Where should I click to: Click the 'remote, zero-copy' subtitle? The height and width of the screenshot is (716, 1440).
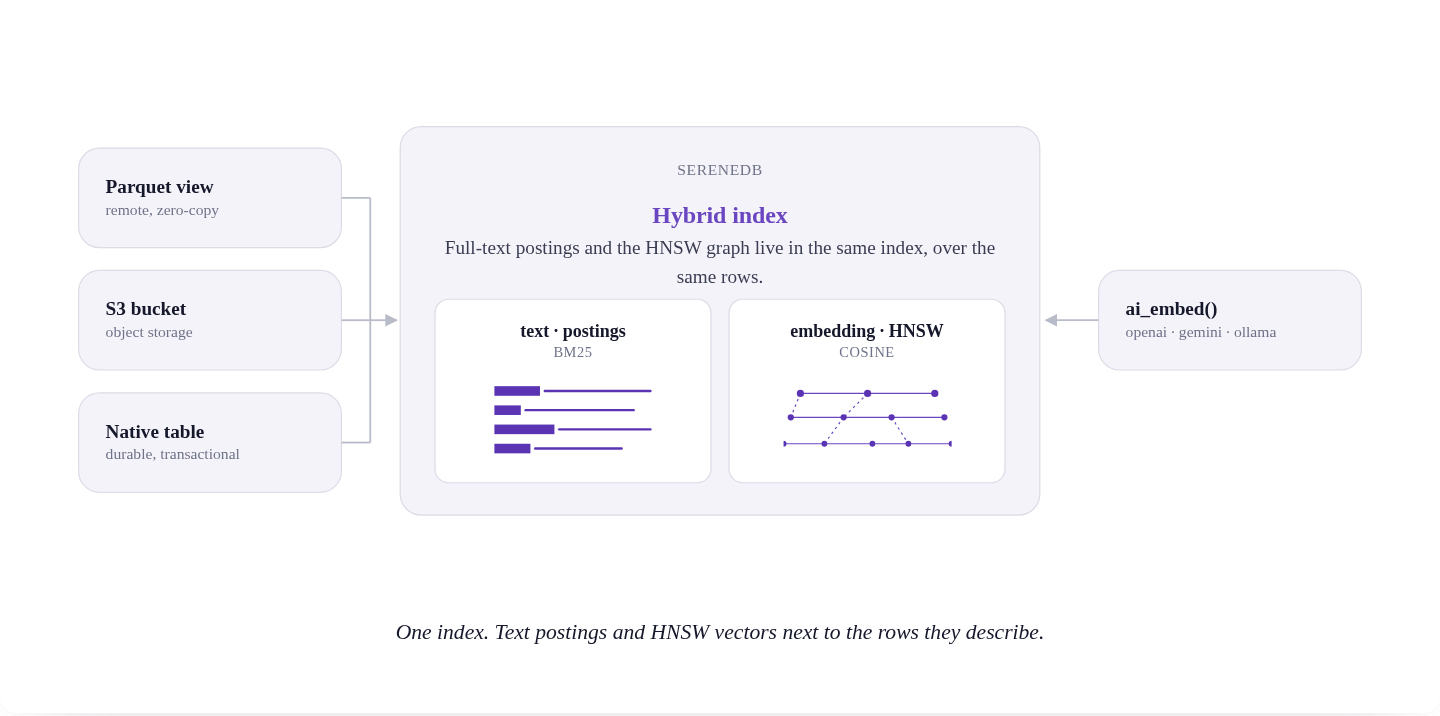(162, 210)
